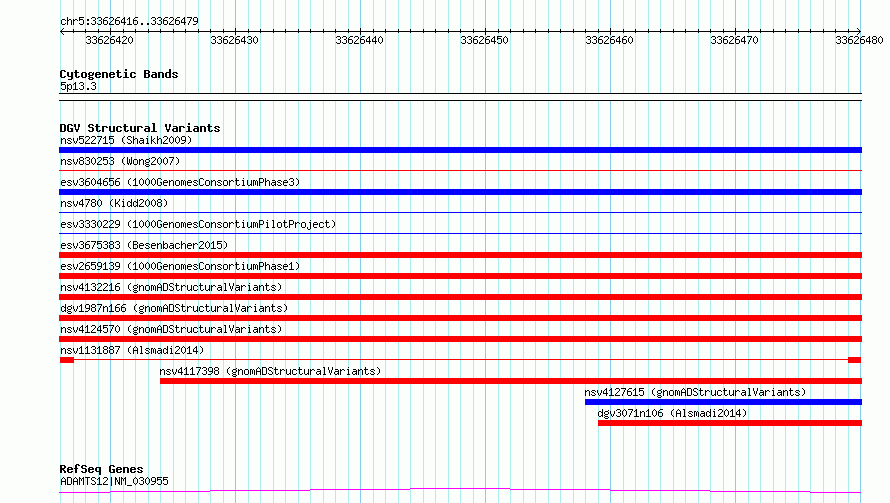Open variant label nsv4132216 (gnomADStructuralVariants)
The height and width of the screenshot is (503, 890).
pyautogui.click(x=171, y=287)
